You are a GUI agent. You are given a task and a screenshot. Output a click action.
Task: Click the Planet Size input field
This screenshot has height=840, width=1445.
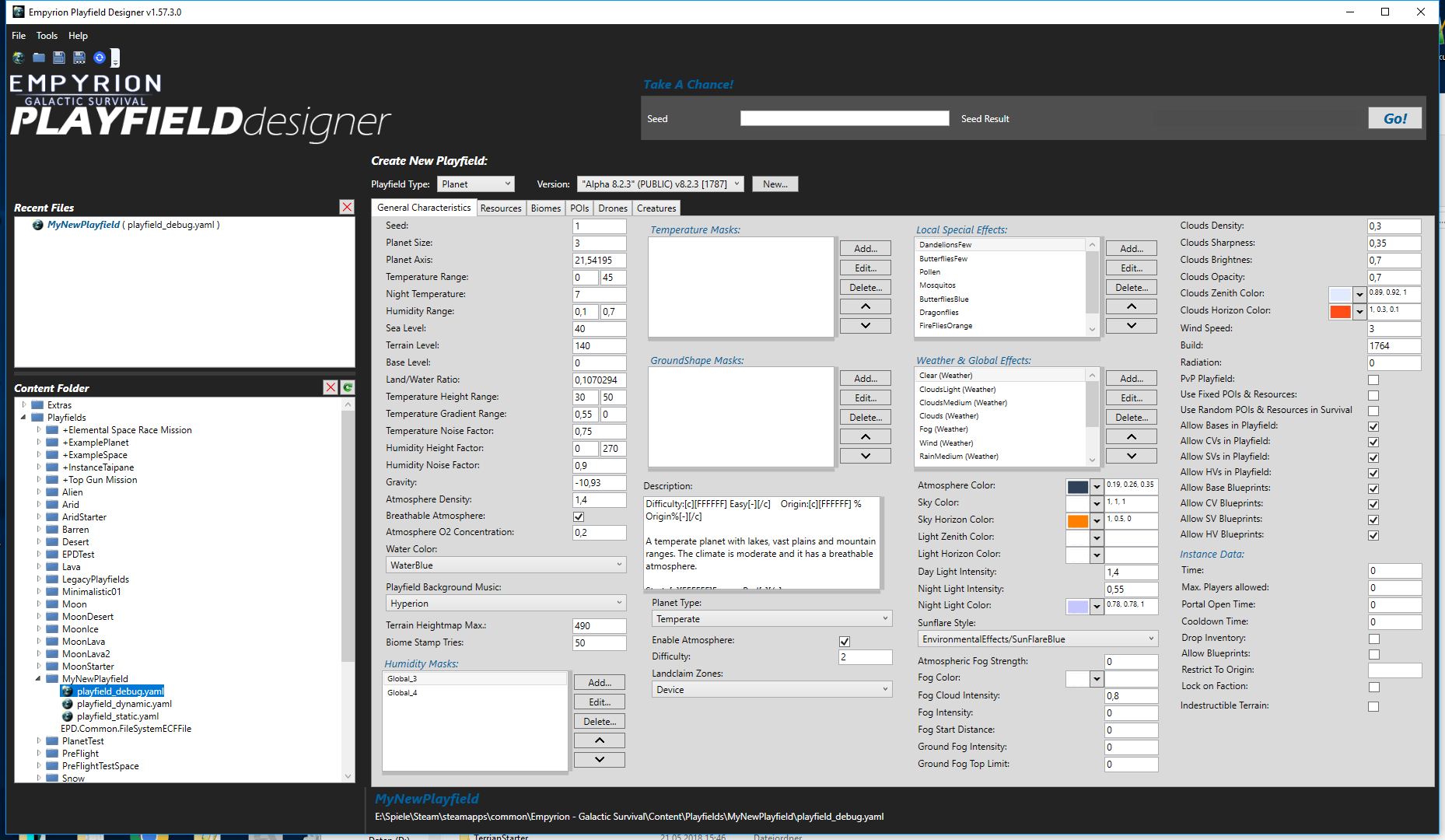click(x=600, y=243)
